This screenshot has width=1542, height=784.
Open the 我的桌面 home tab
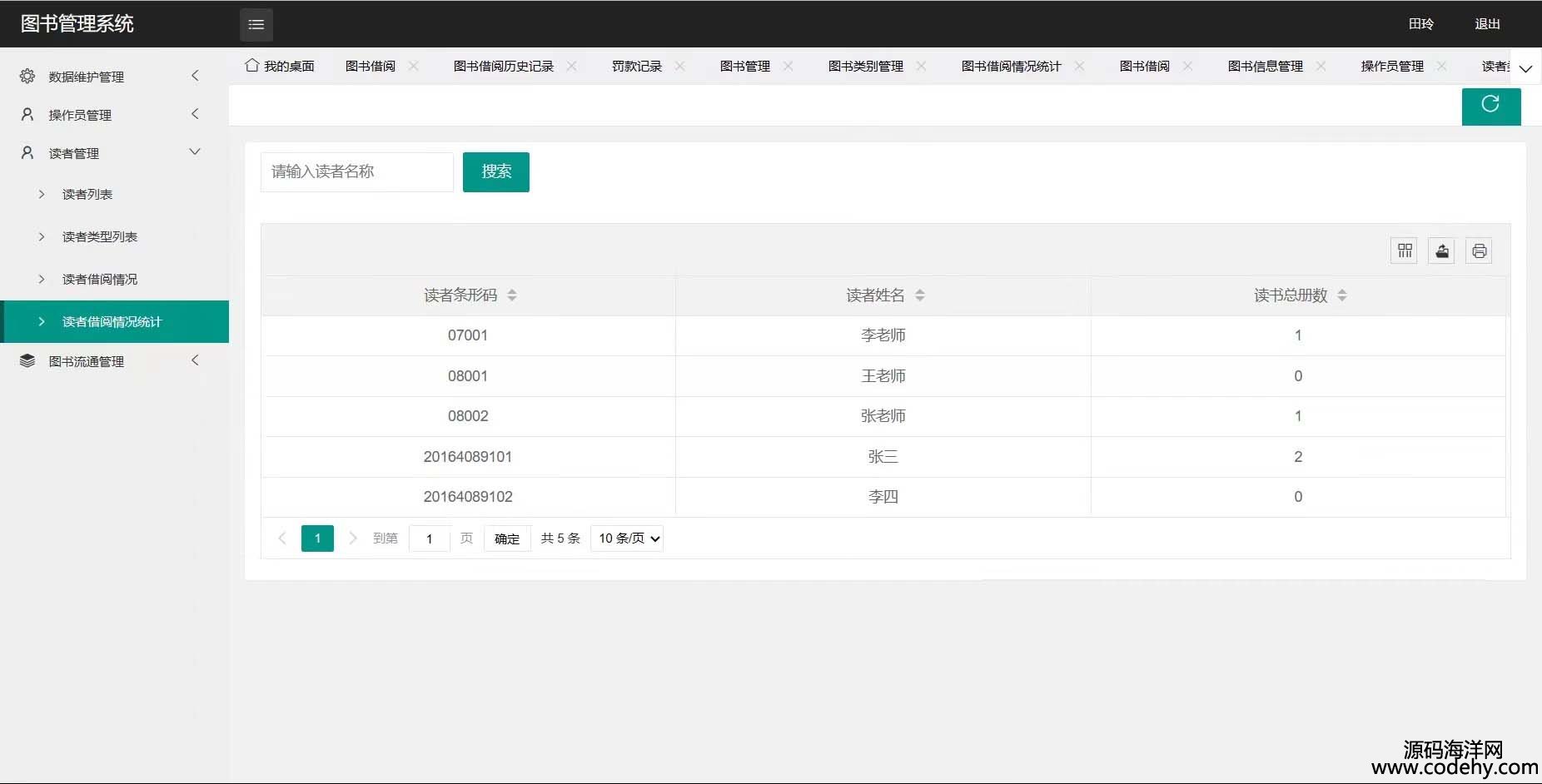point(281,67)
